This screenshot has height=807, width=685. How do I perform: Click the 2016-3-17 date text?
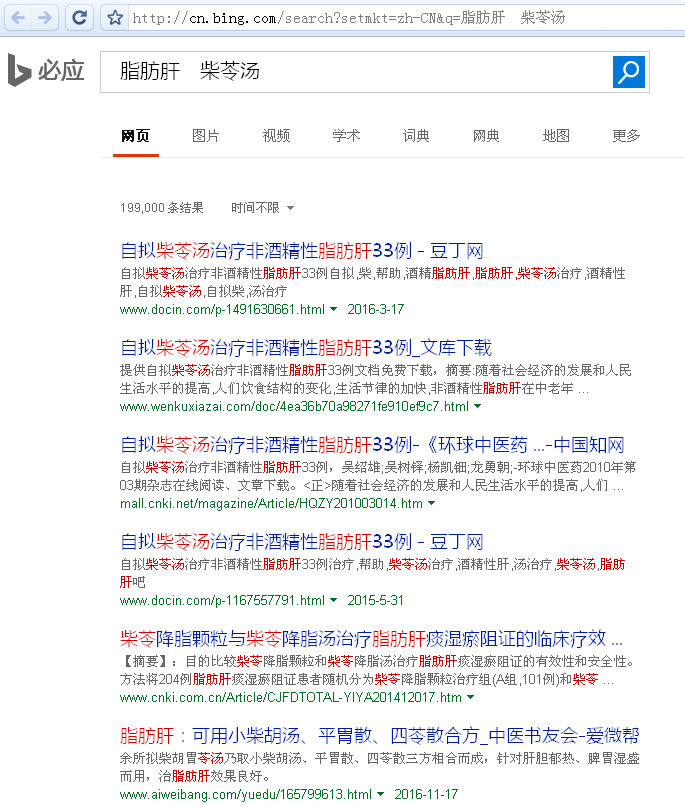tap(376, 309)
